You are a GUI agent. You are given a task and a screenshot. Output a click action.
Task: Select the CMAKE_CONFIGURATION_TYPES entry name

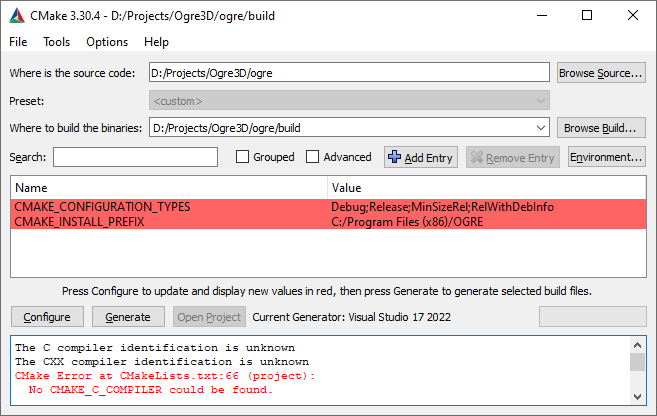tap(102, 207)
